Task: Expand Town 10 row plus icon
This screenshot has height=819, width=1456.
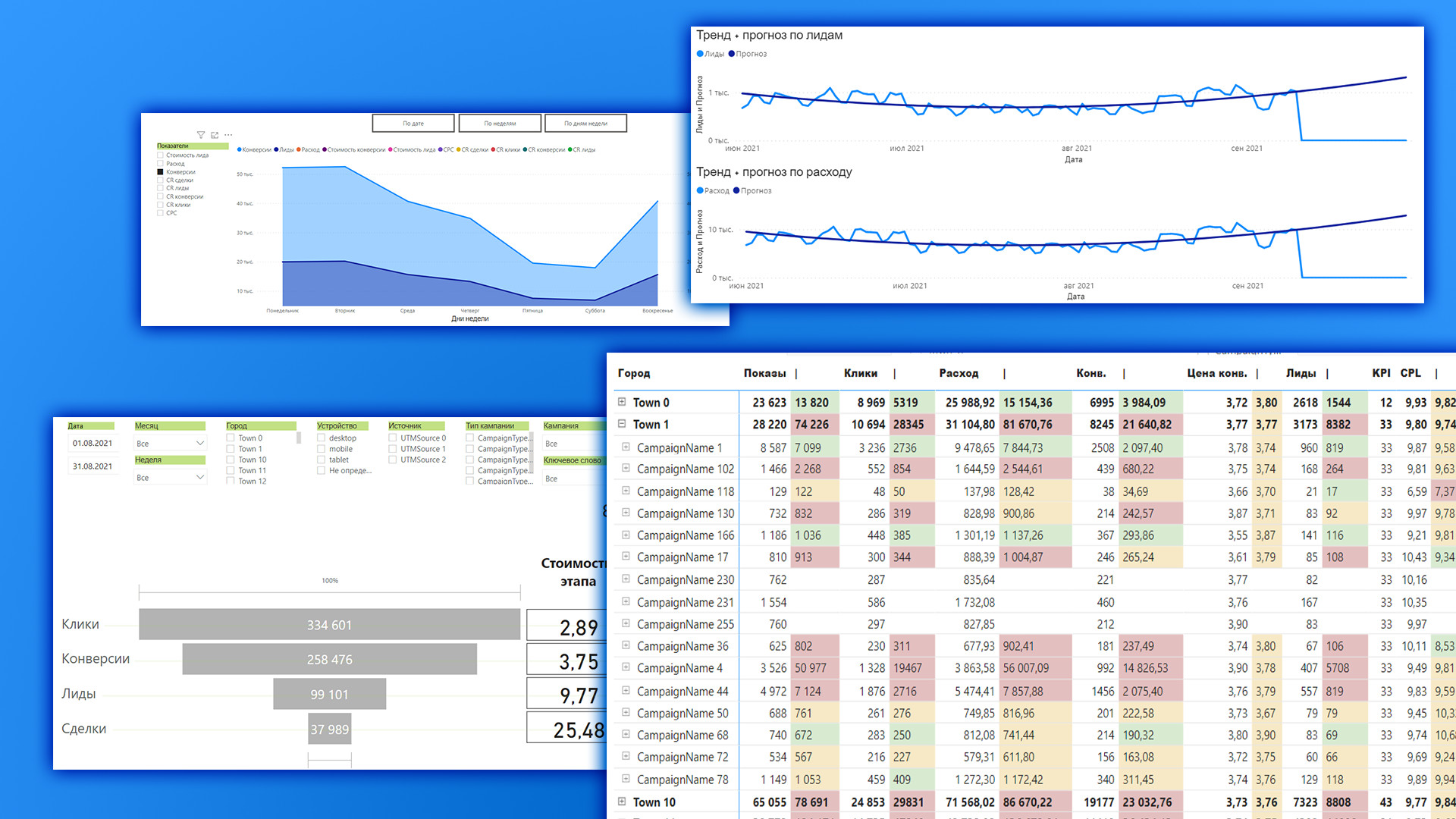Action: click(x=622, y=802)
